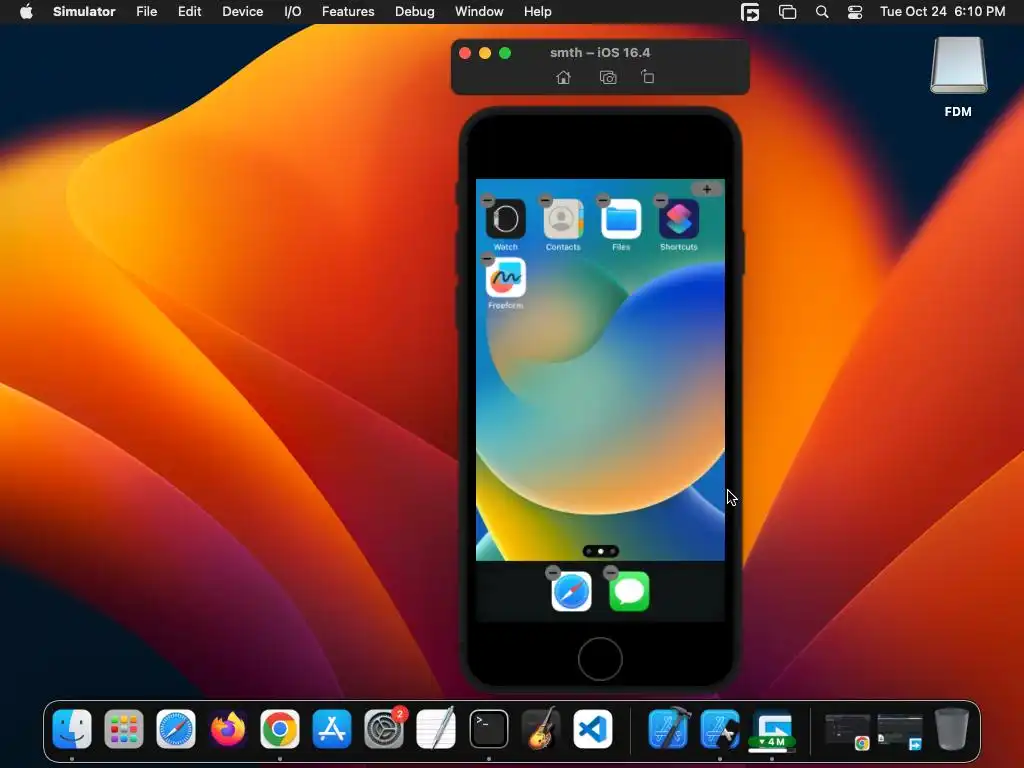Viewport: 1024px width, 768px height.
Task: Open the Edit menu
Action: [x=189, y=12]
